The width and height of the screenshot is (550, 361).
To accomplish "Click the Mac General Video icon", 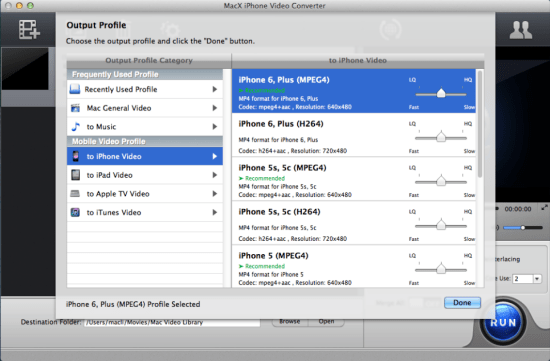I will tap(75, 108).
